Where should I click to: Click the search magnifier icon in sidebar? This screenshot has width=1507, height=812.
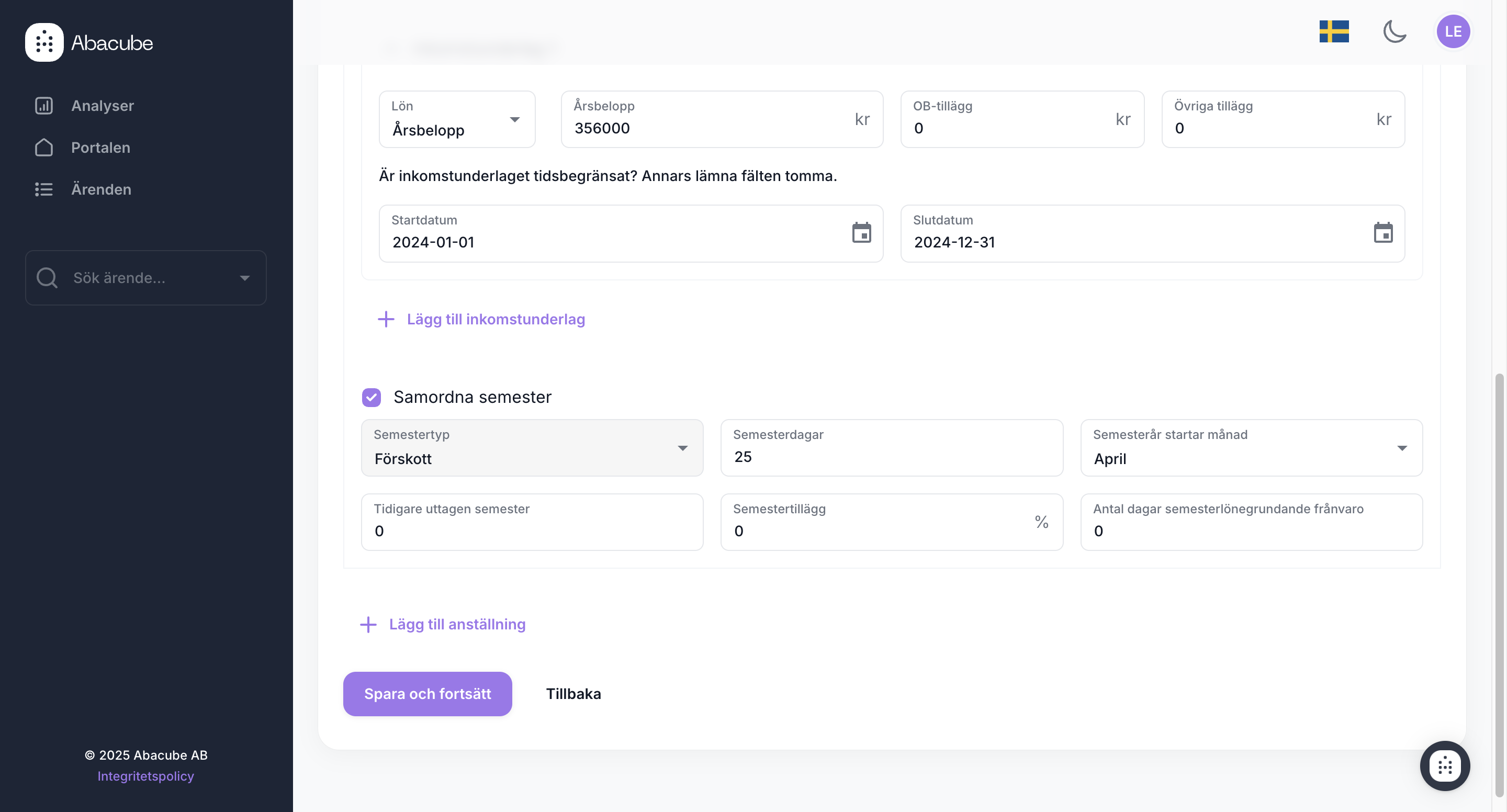point(47,278)
